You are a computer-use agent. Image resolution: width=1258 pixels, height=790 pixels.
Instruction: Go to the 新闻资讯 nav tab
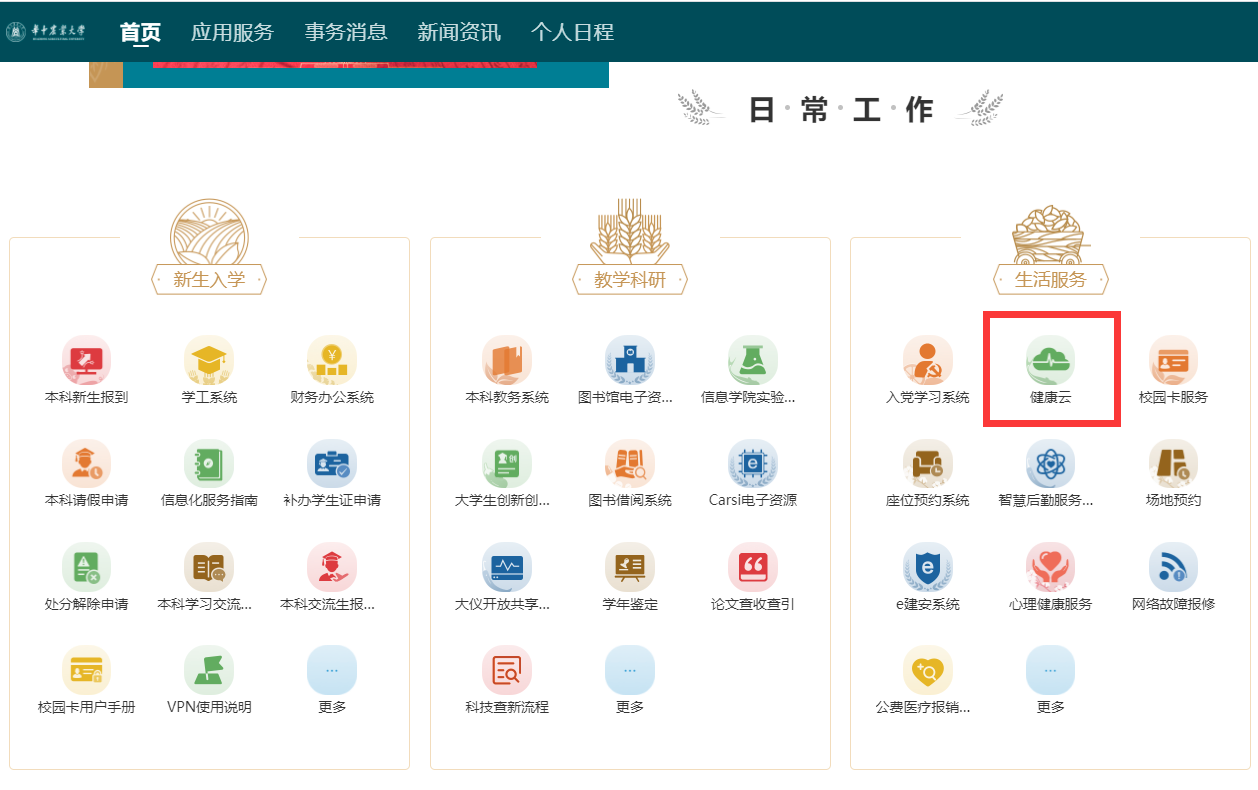[459, 32]
